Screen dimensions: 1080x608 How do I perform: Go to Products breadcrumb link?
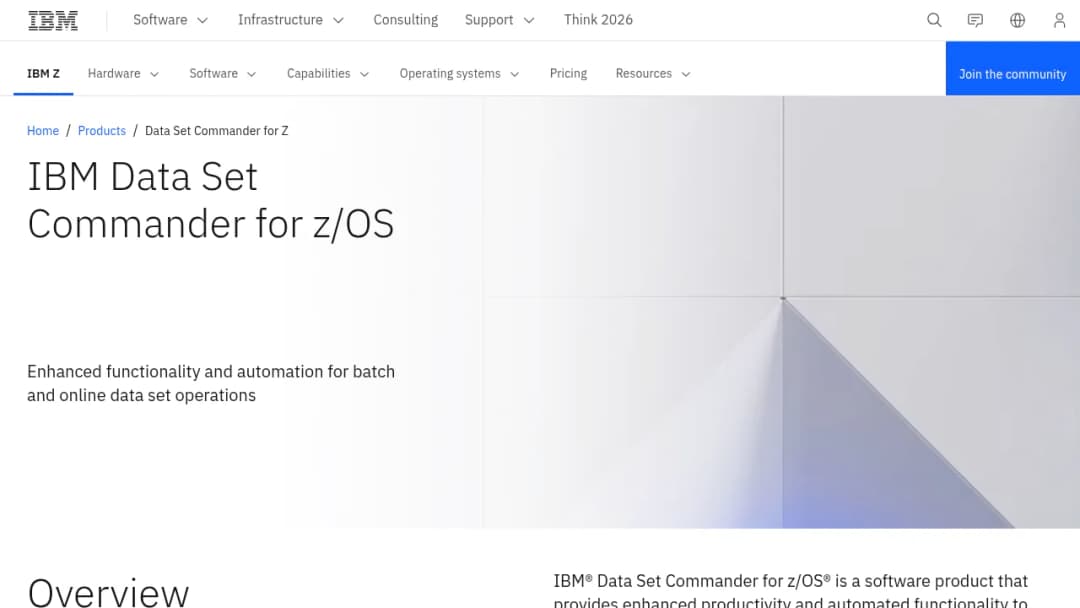(x=102, y=131)
